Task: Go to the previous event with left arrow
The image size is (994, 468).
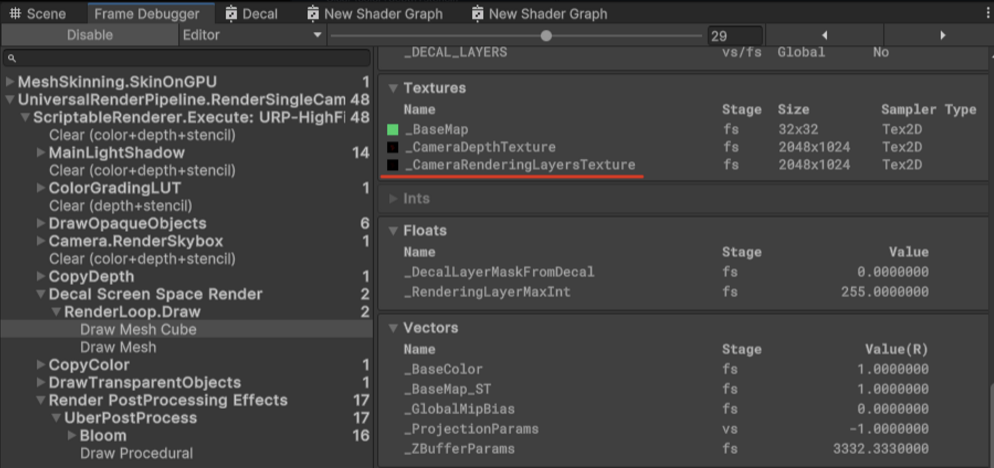Action: click(825, 36)
